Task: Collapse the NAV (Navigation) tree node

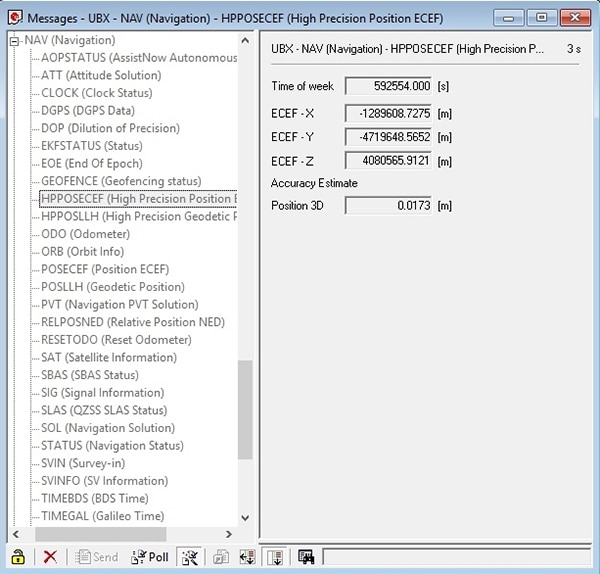Action: (x=14, y=40)
